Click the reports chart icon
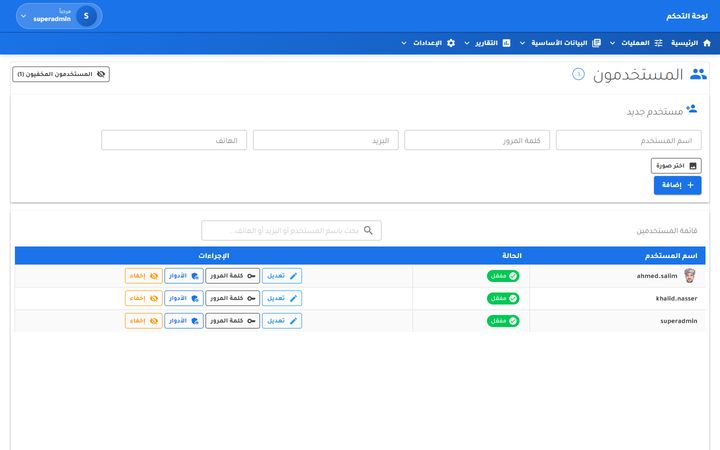 tap(506, 43)
